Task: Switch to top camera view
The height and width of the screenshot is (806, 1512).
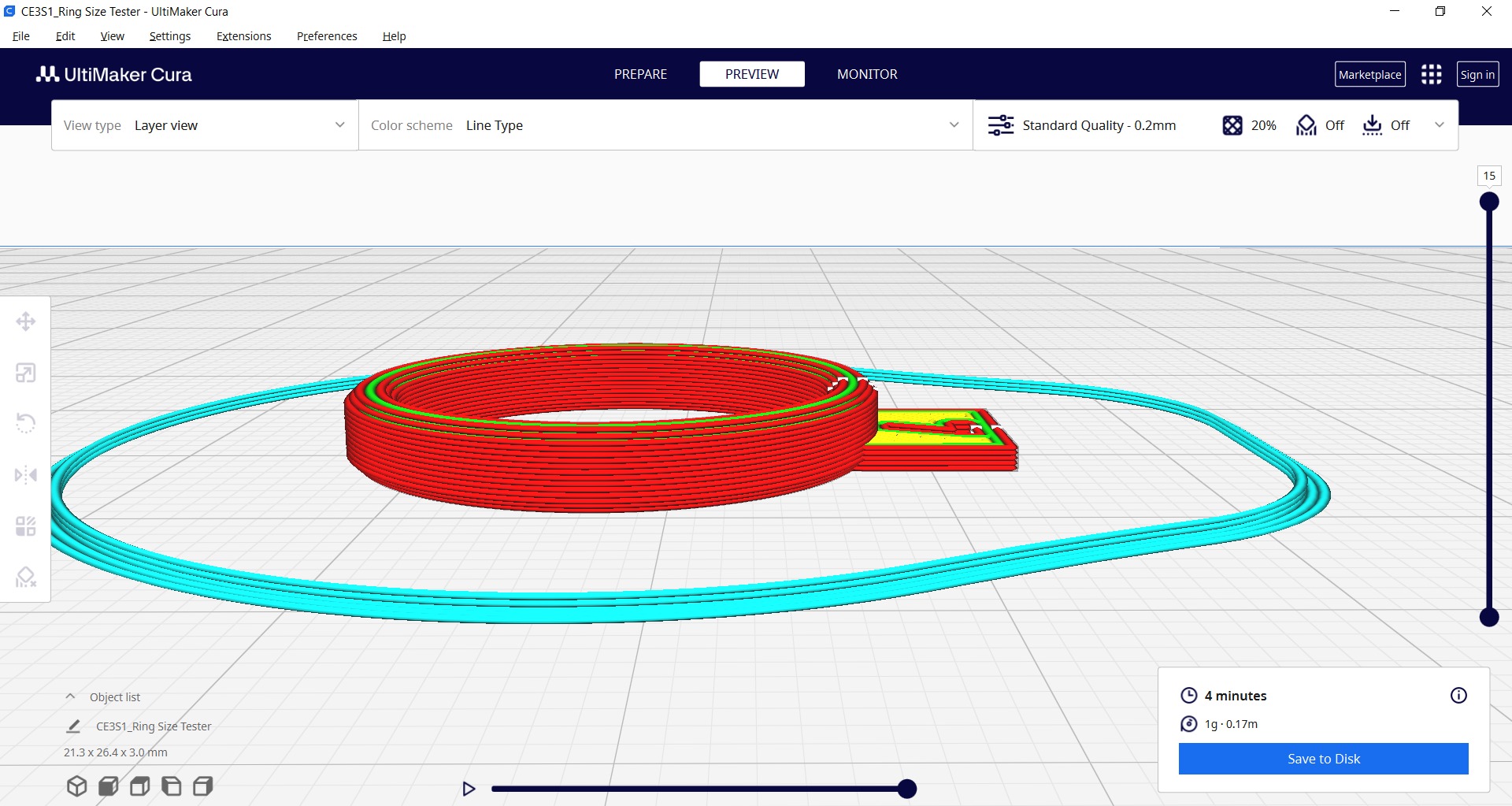Action: tap(139, 786)
